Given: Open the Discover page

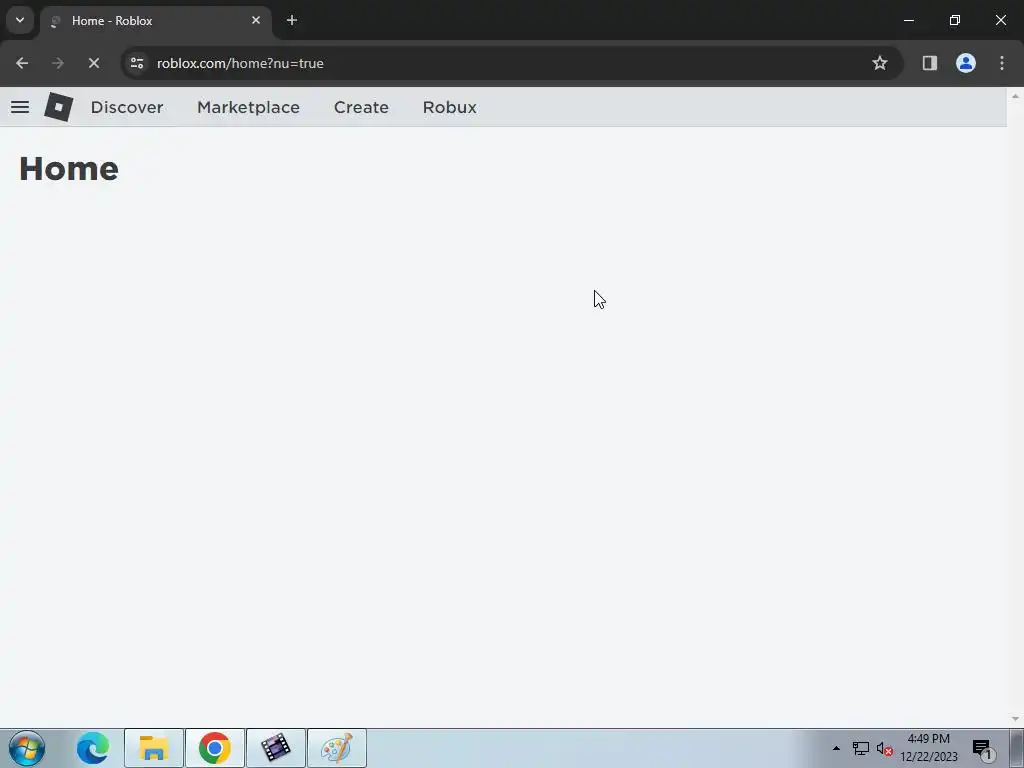Looking at the screenshot, I should click(127, 107).
